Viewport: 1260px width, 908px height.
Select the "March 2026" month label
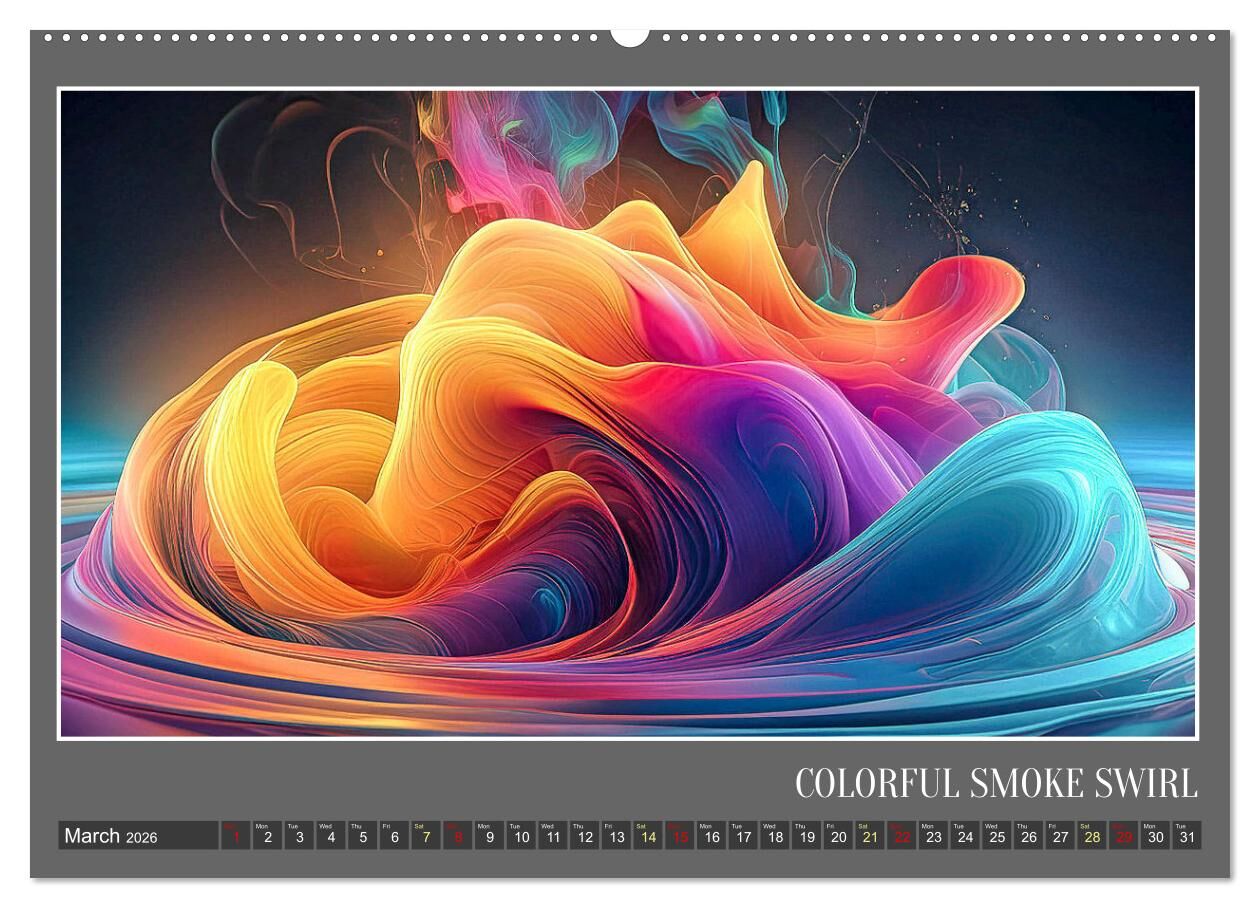point(111,836)
